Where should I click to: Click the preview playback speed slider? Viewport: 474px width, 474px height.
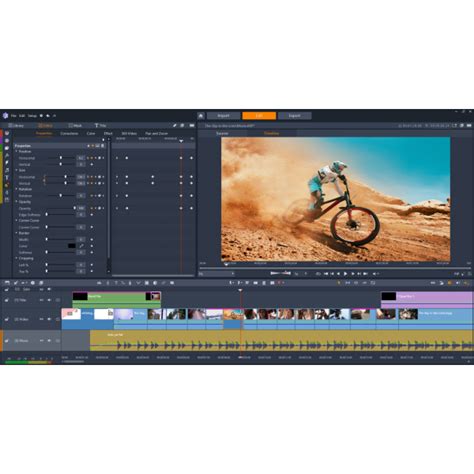[x=280, y=273]
